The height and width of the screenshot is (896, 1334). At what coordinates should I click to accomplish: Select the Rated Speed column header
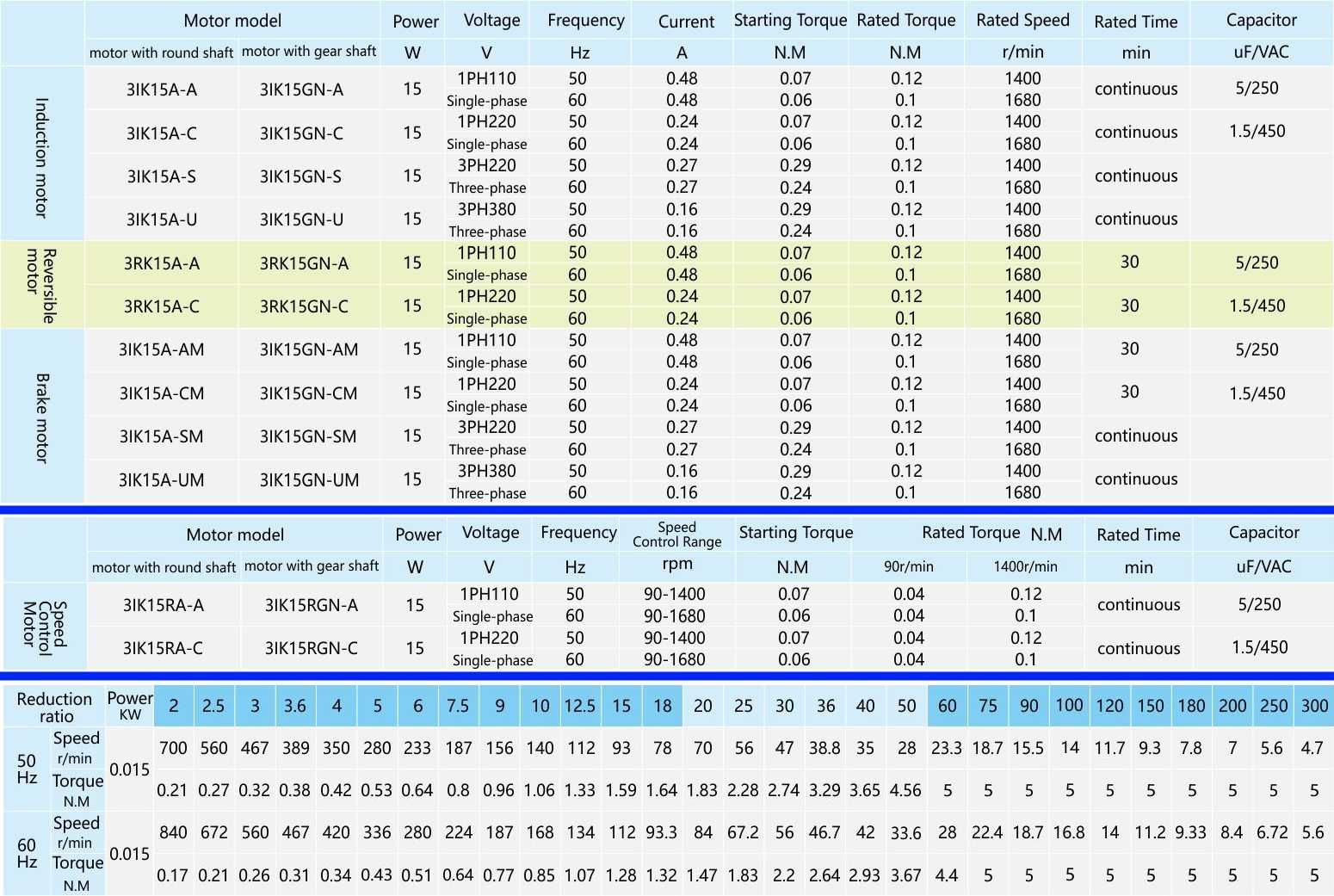1022,20
